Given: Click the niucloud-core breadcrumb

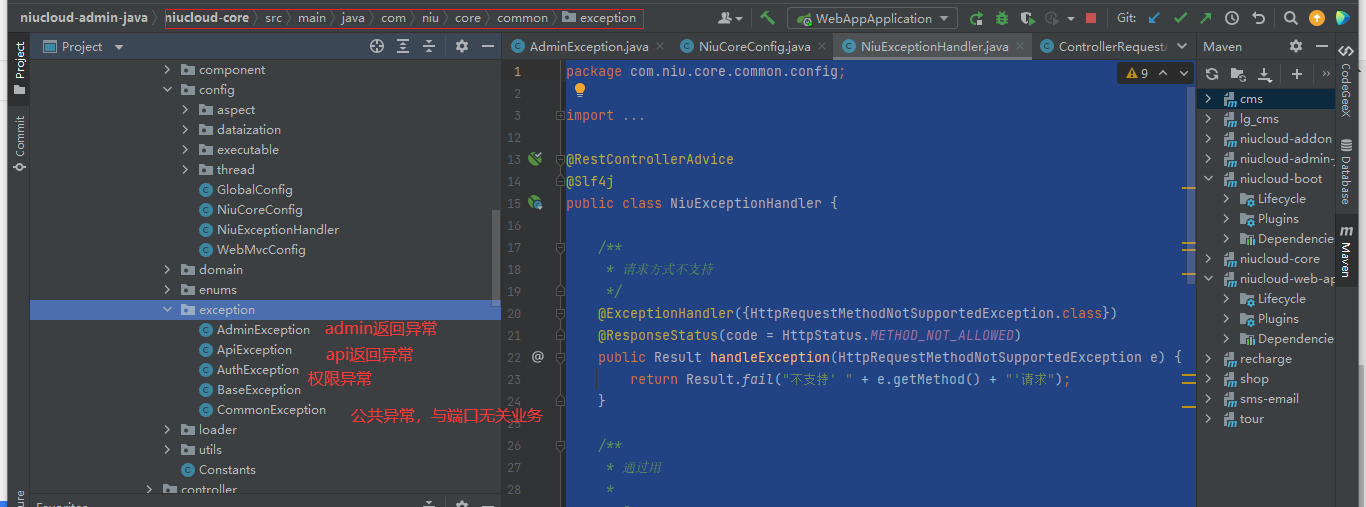Looking at the screenshot, I should (x=207, y=18).
